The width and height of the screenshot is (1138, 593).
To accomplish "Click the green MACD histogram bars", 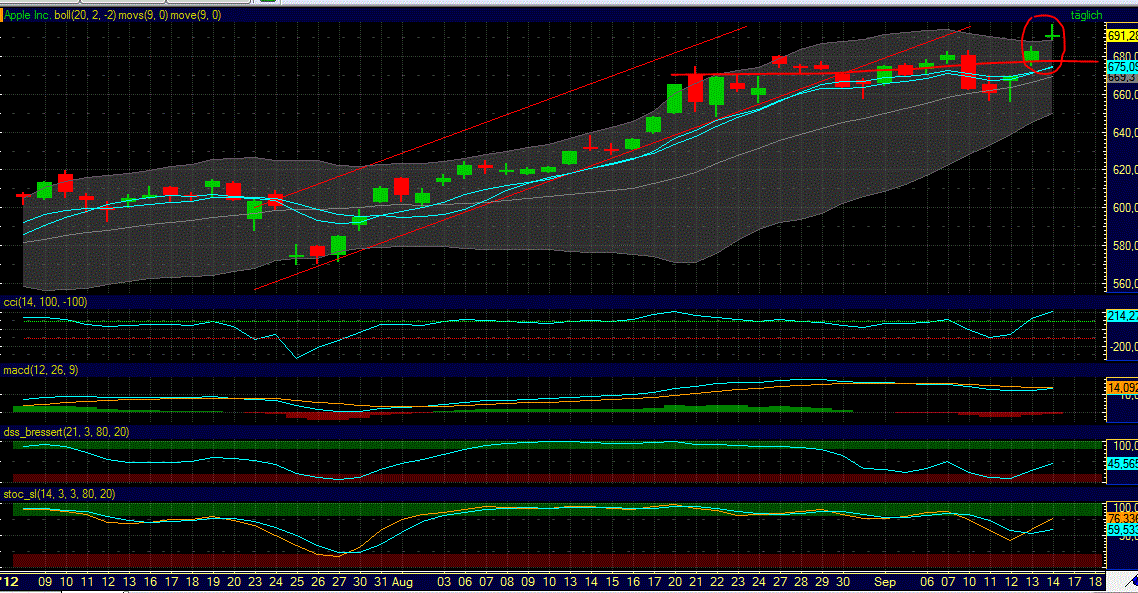I will (750, 410).
